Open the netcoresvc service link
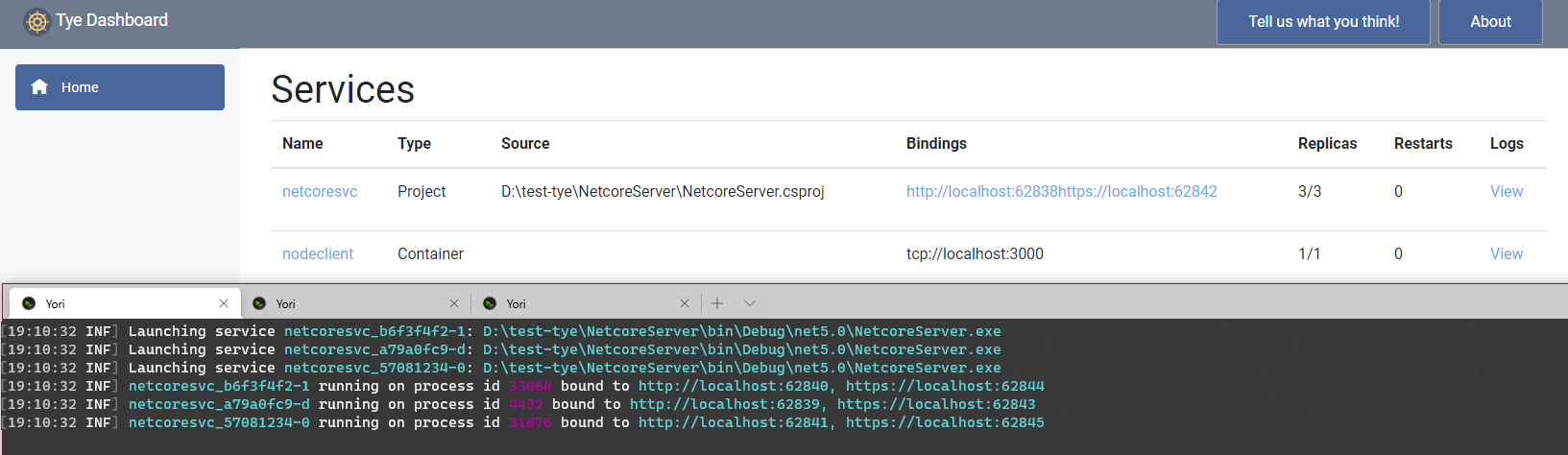This screenshot has height=455, width=1568. click(320, 192)
